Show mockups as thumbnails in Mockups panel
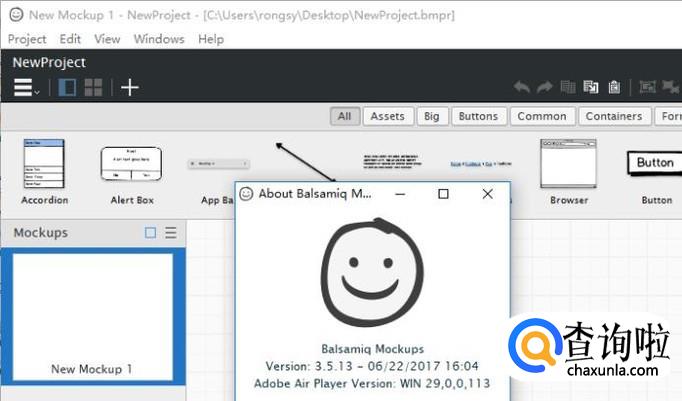The height and width of the screenshot is (401, 682). [150, 233]
